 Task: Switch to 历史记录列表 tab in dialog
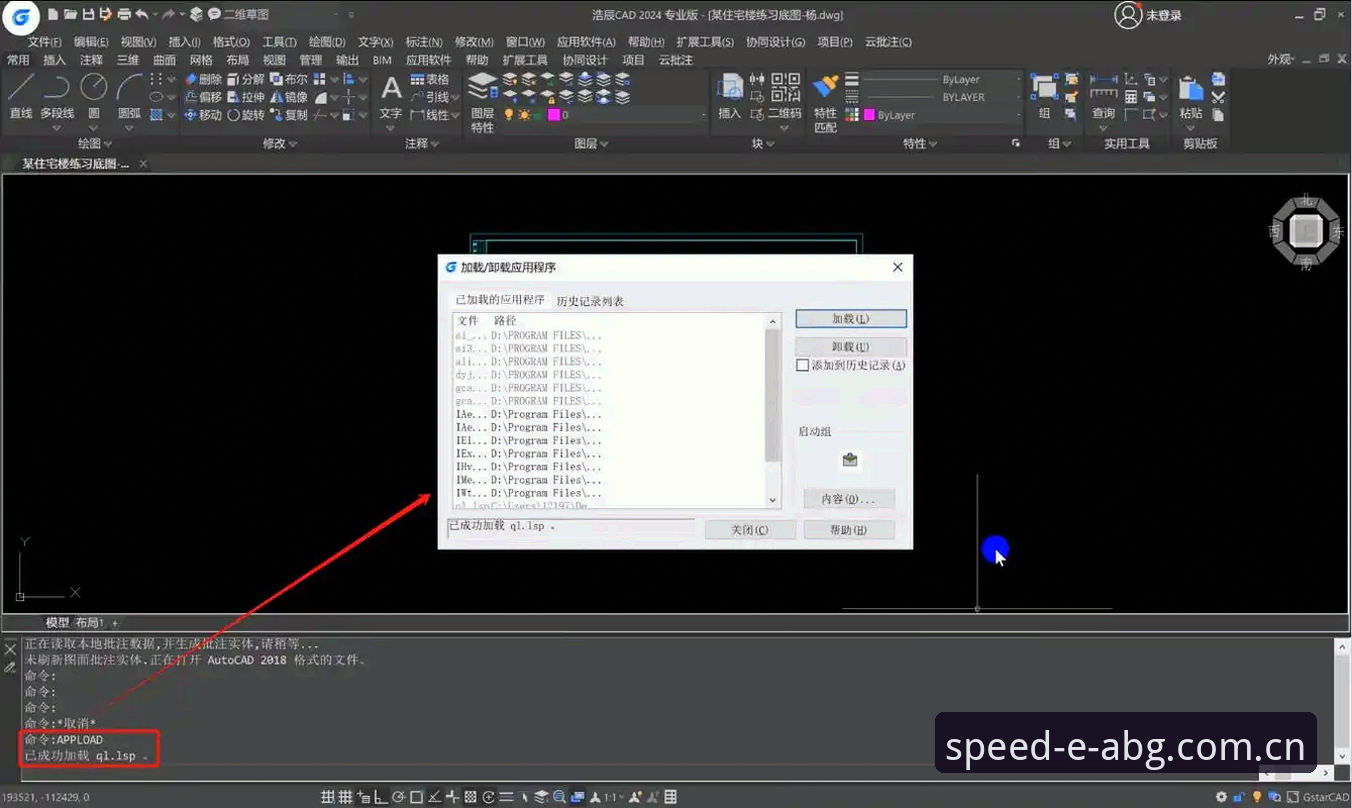point(590,301)
